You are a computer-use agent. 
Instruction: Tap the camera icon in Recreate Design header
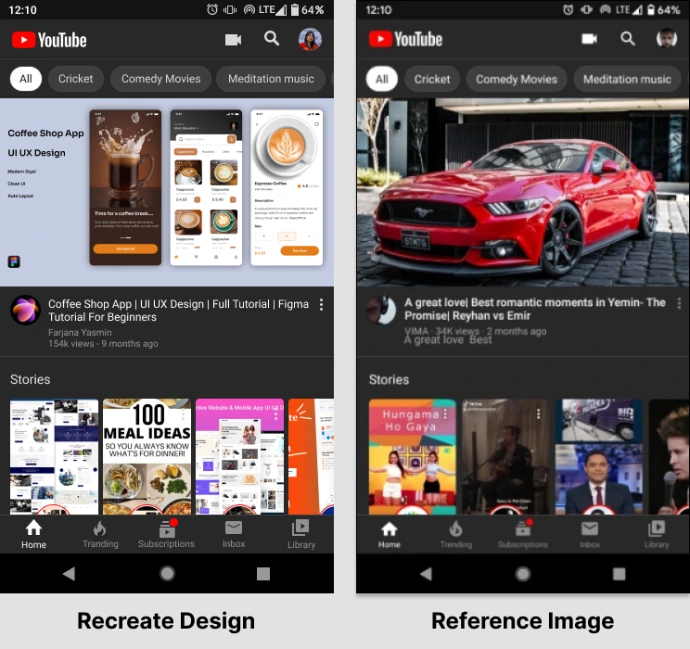233,39
